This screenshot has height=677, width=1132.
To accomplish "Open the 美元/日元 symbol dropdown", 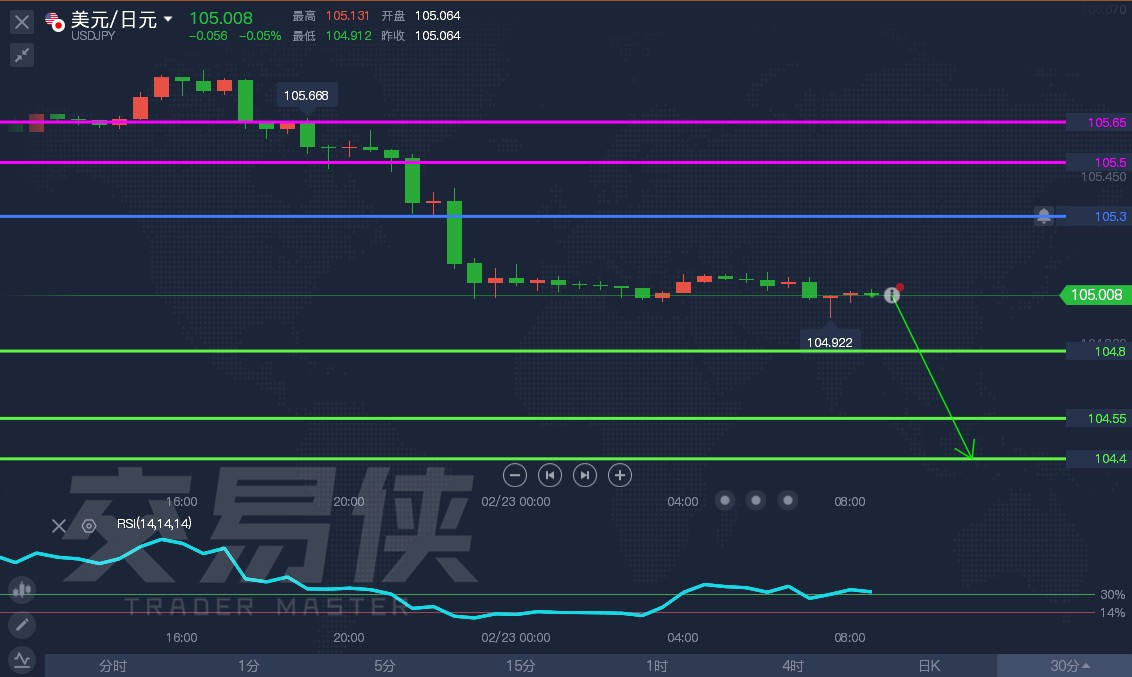I will tap(168, 19).
